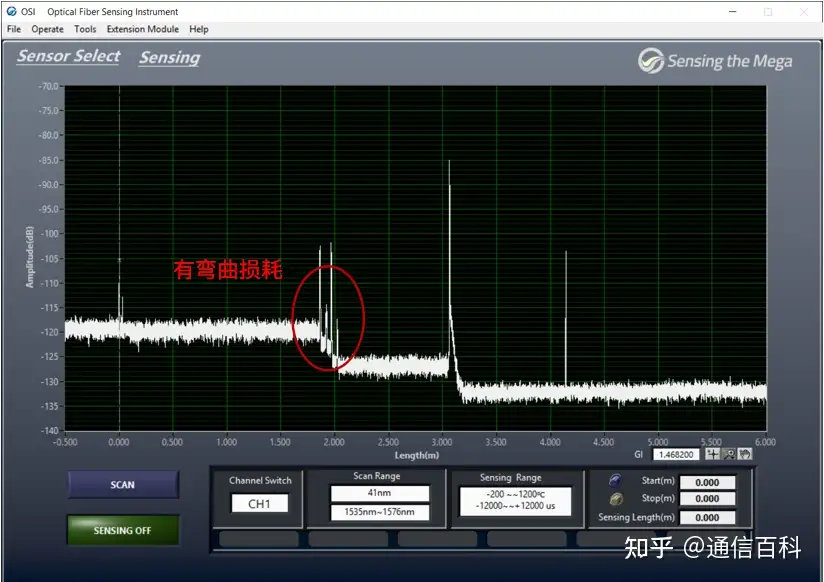Click the yellow Stop cursor icon
Viewport: 824px width, 582px height.
tap(616, 498)
